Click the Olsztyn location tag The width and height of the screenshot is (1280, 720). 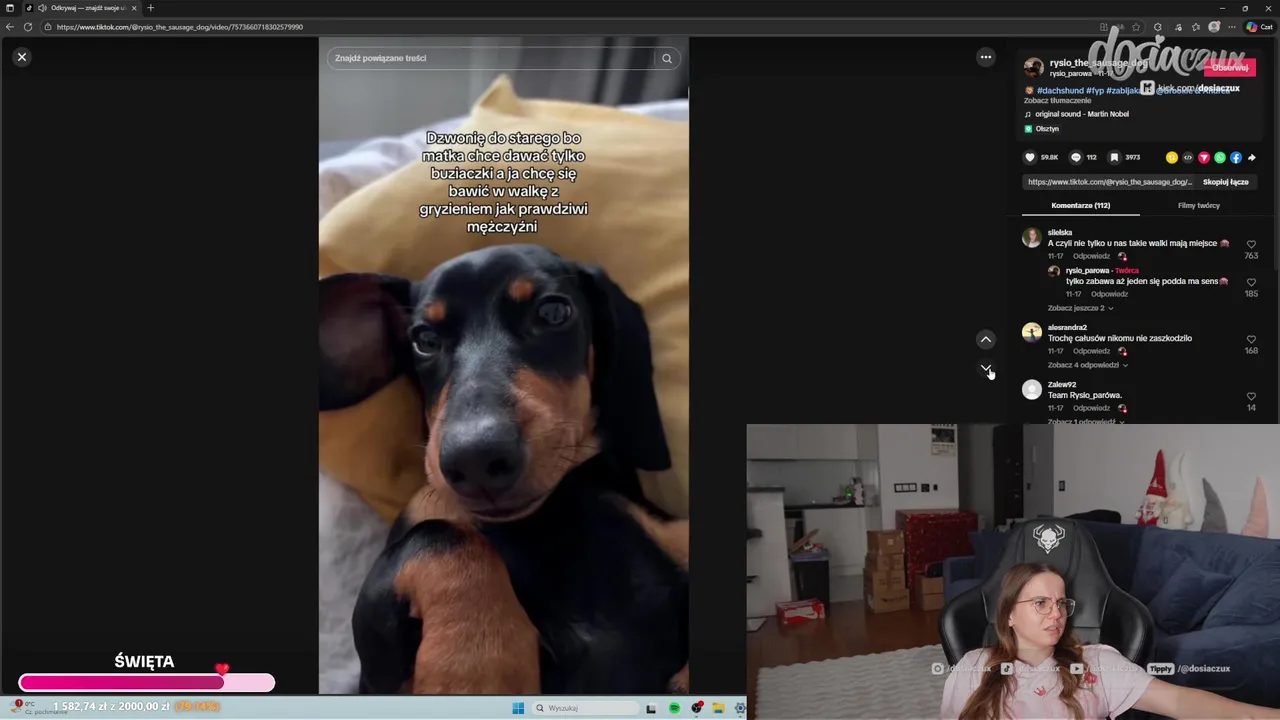(x=1041, y=129)
